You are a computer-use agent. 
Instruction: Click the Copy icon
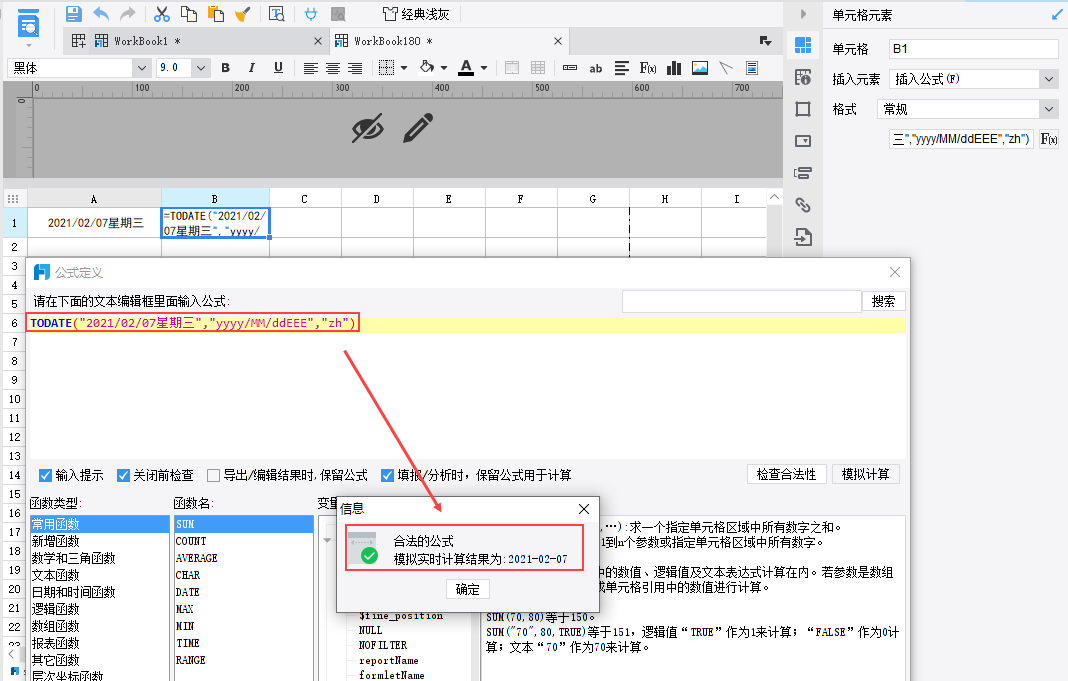(189, 14)
